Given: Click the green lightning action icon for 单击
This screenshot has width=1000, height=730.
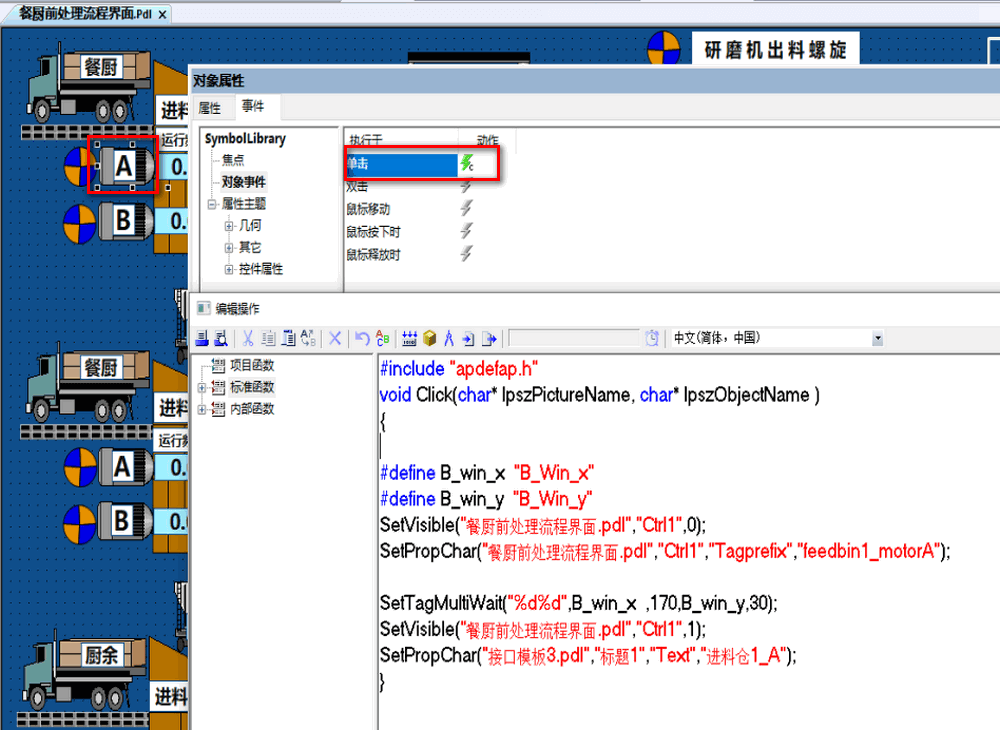Looking at the screenshot, I should pos(467,163).
